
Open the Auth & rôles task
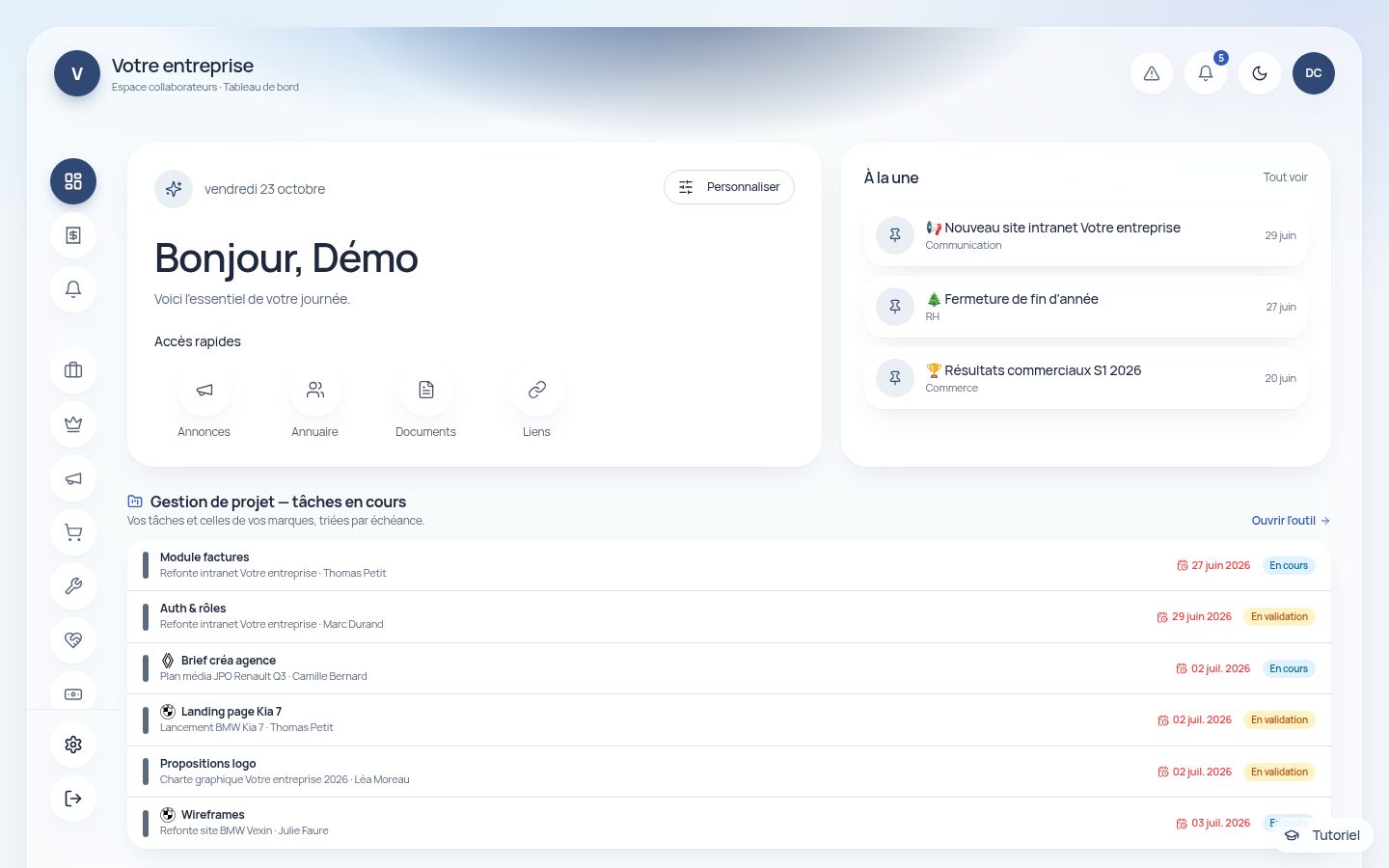[729, 617]
